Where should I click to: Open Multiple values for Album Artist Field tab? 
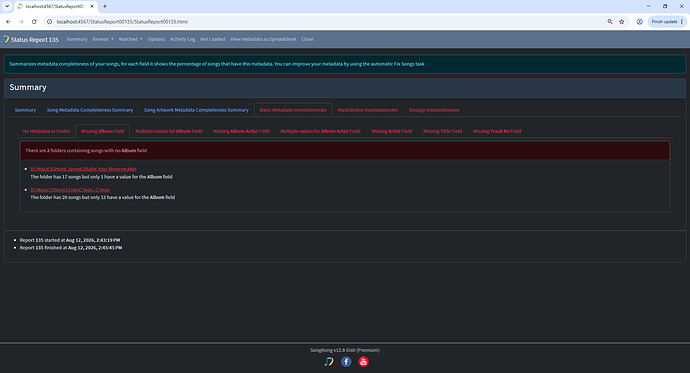[x=320, y=131]
